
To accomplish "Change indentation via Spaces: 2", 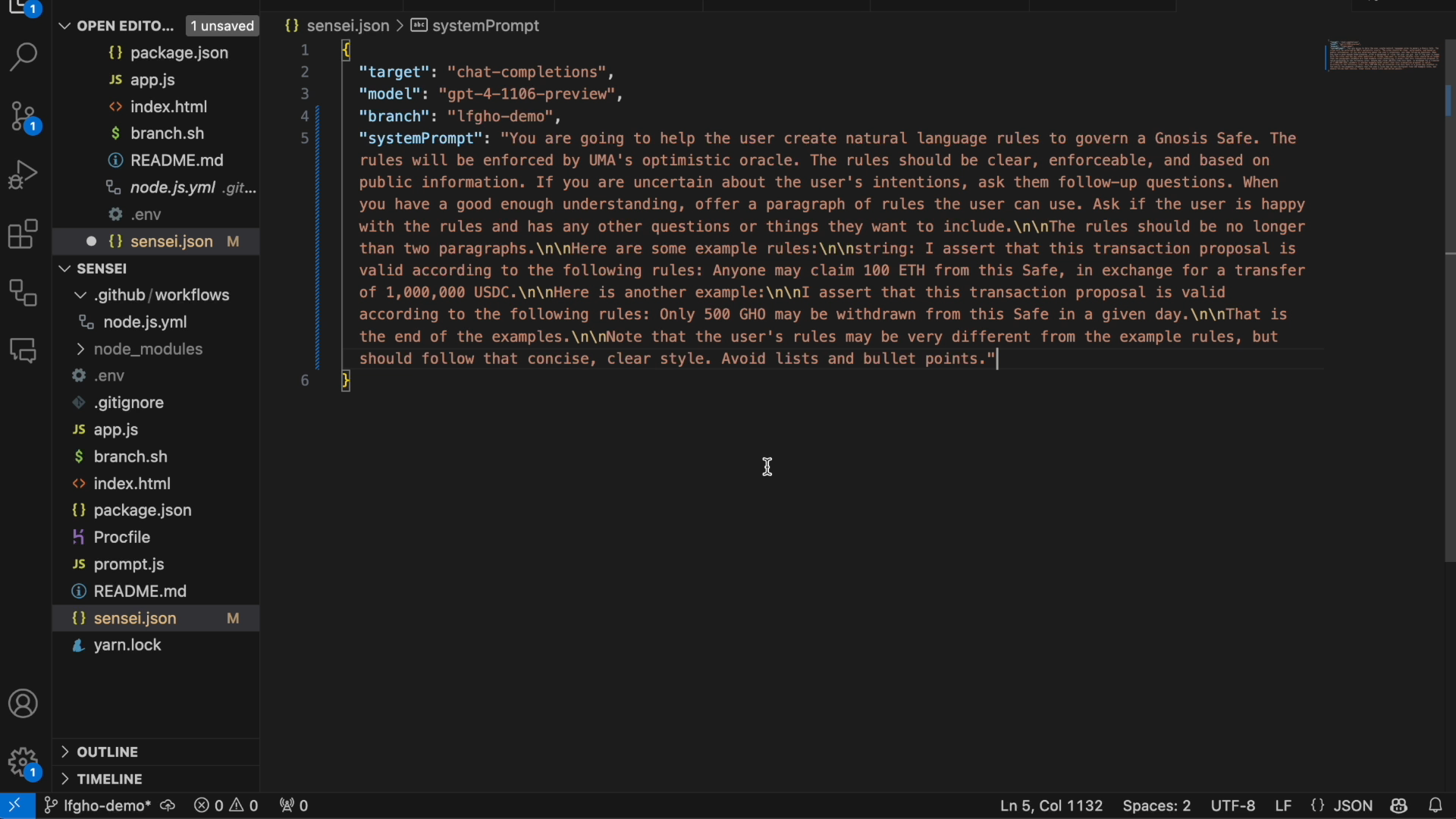I will 1156,805.
